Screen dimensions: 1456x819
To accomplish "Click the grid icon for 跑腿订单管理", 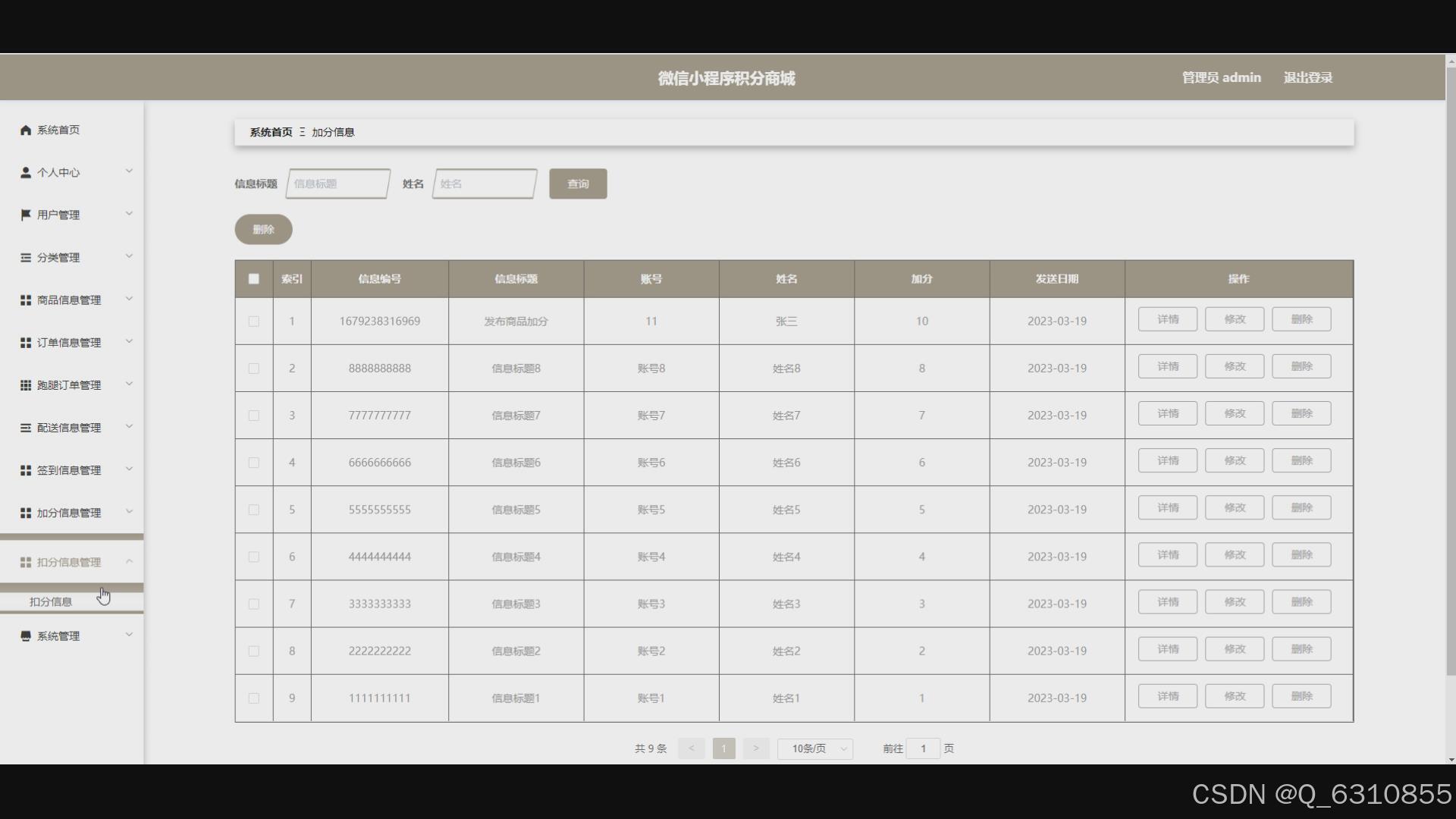I will (x=26, y=385).
